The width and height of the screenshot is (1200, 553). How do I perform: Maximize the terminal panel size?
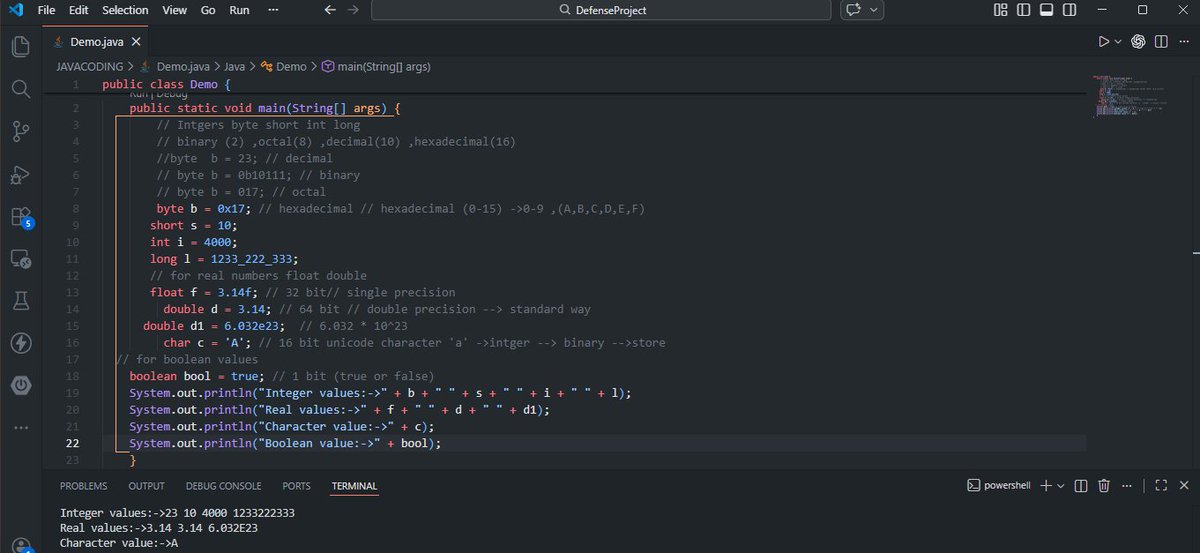1160,485
